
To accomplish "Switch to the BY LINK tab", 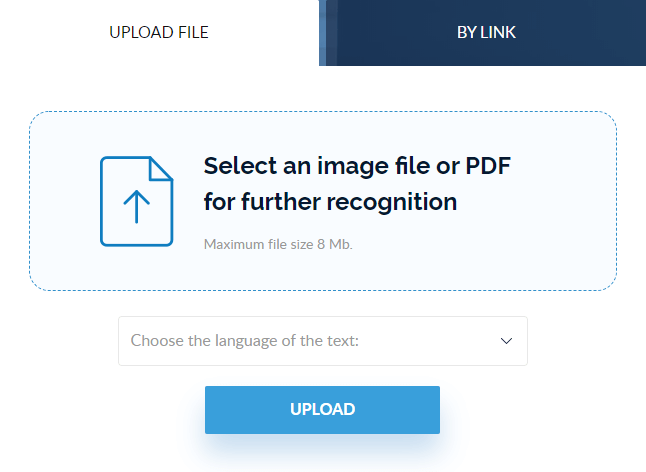I will 486,32.
